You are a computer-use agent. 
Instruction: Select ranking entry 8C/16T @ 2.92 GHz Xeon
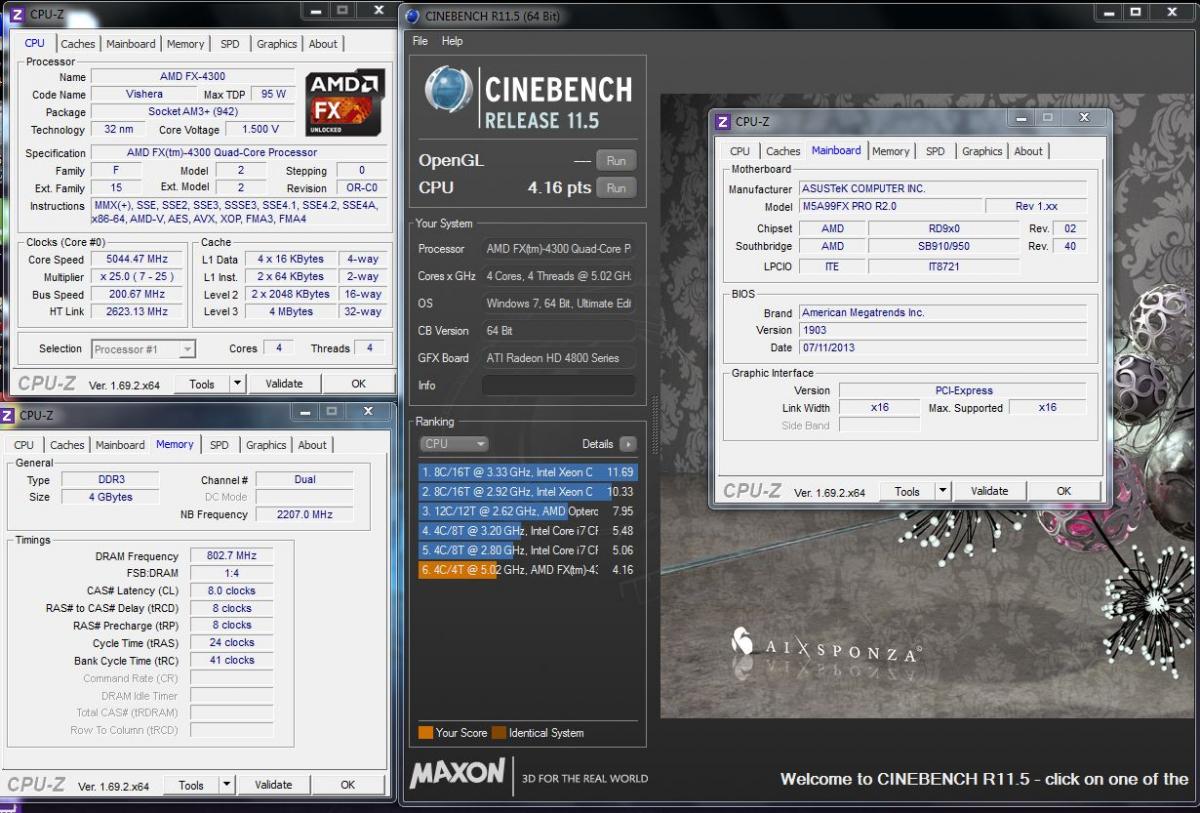527,492
